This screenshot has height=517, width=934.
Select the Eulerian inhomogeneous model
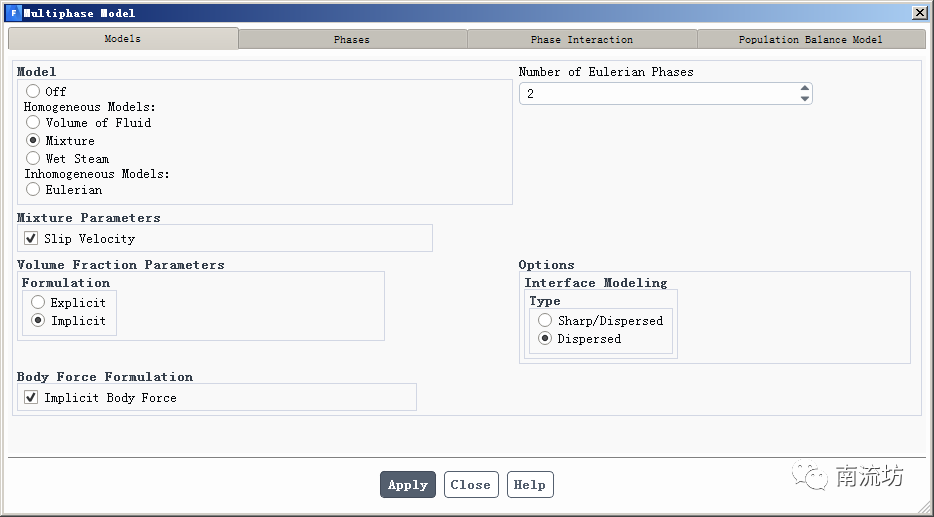tap(33, 189)
